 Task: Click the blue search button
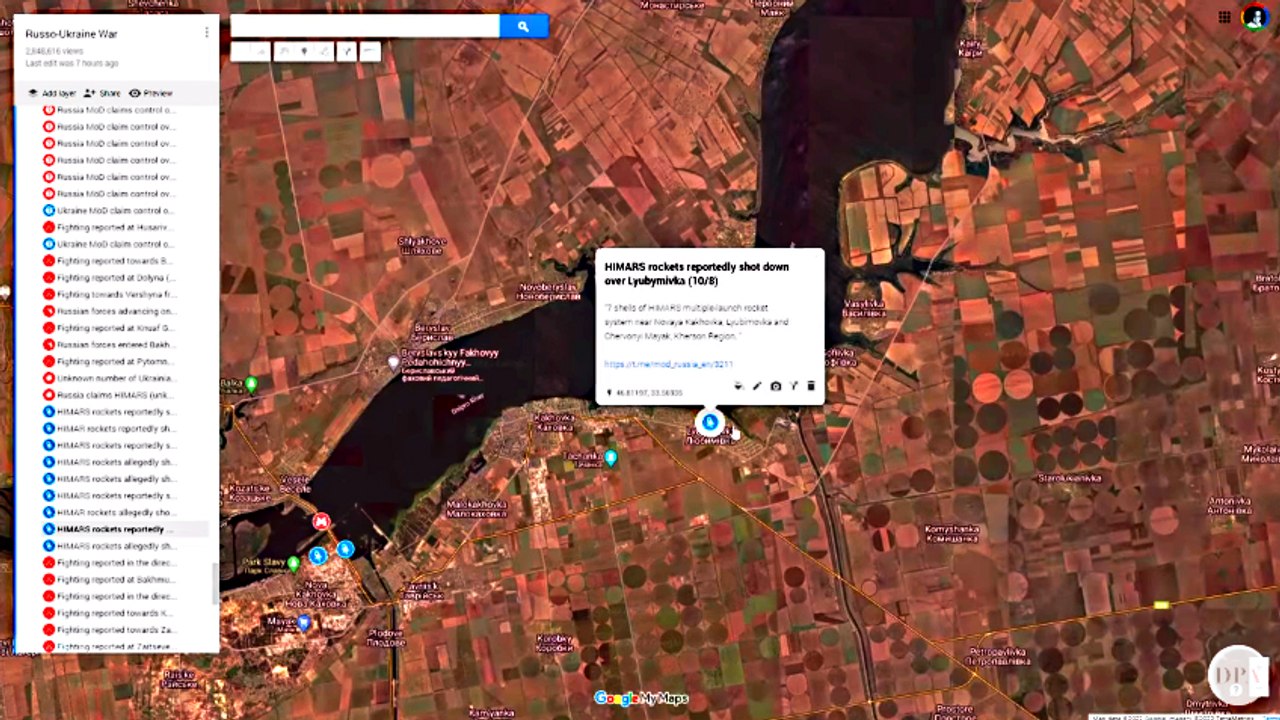[523, 26]
